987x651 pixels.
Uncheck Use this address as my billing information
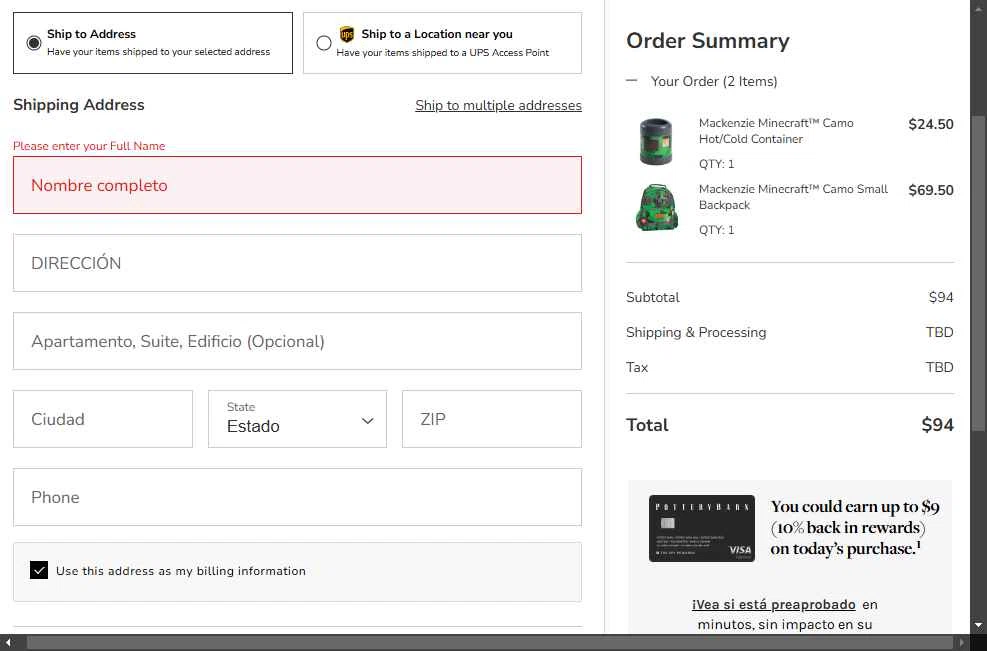pos(39,571)
